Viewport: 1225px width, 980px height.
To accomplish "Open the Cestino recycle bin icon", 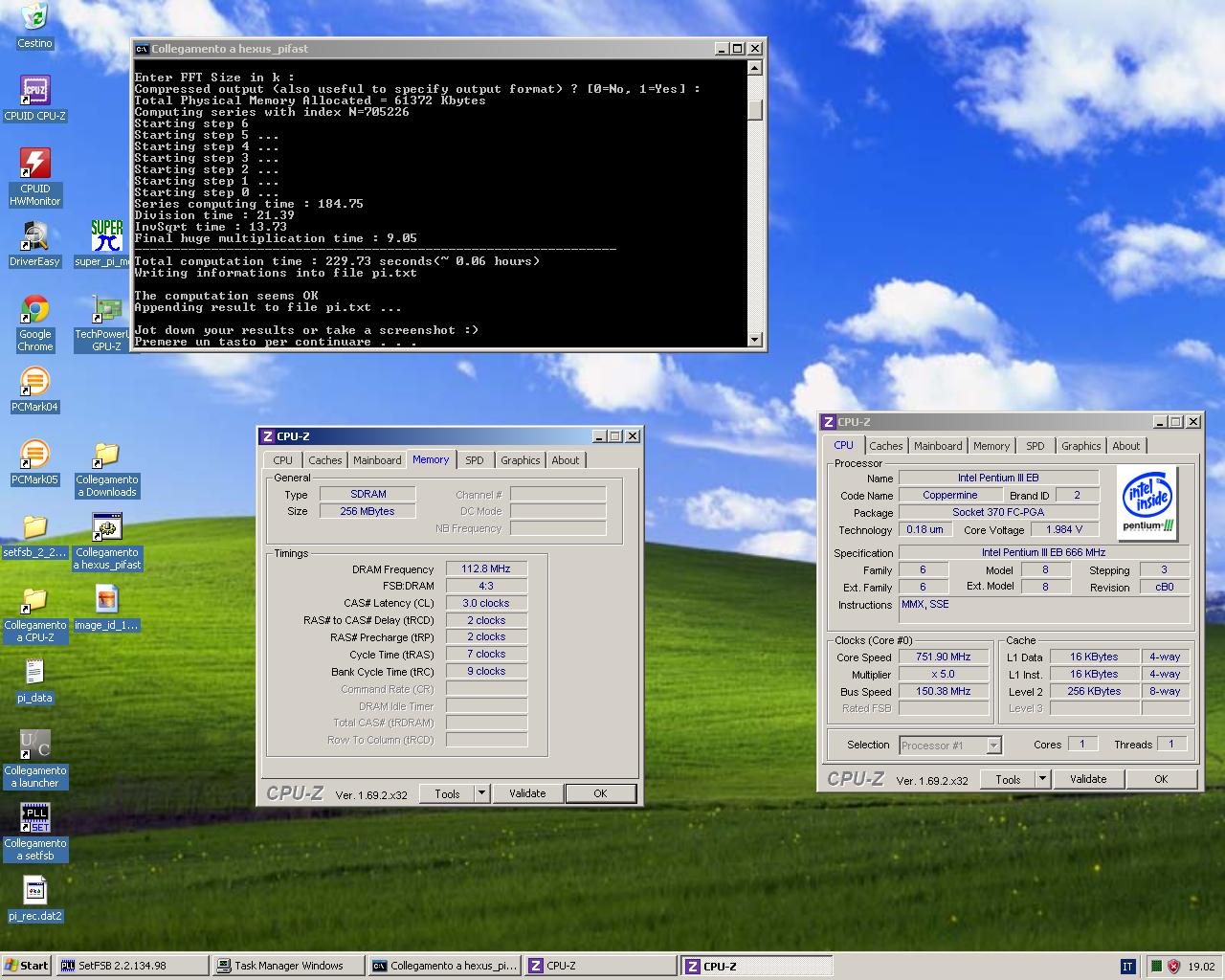I will pyautogui.click(x=34, y=26).
